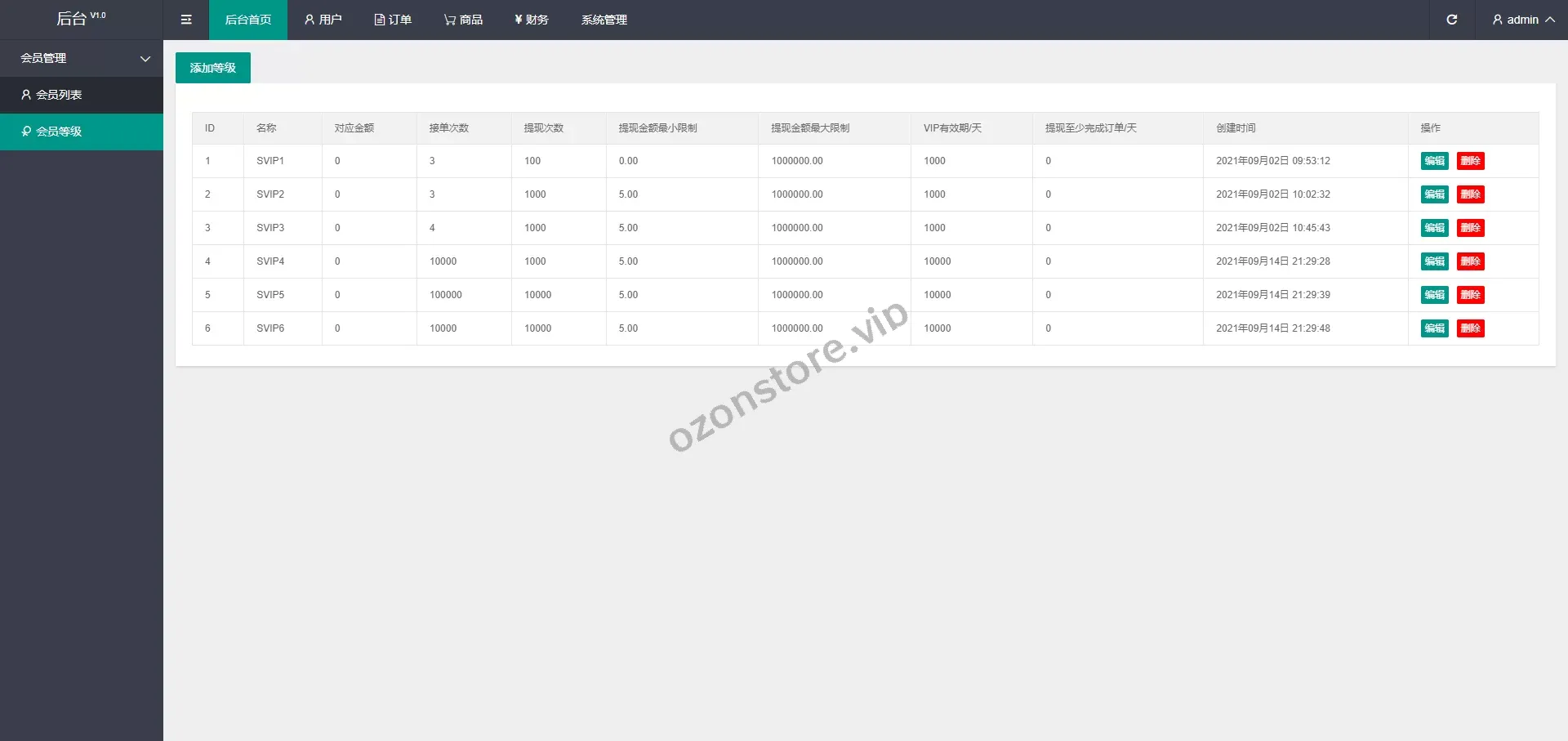The height and width of the screenshot is (741, 1568).
Task: Switch to the 后台首页 tab
Action: [x=248, y=20]
